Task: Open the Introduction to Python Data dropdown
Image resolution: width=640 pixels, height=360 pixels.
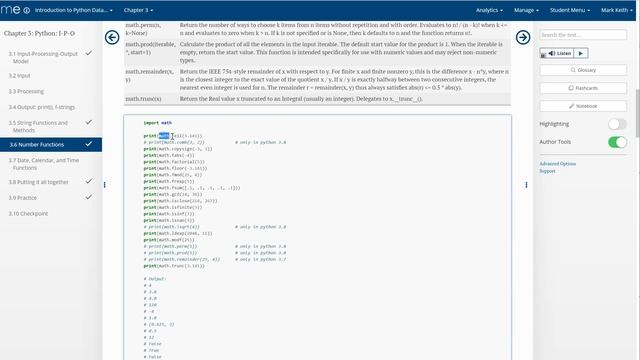Action: [x=73, y=10]
